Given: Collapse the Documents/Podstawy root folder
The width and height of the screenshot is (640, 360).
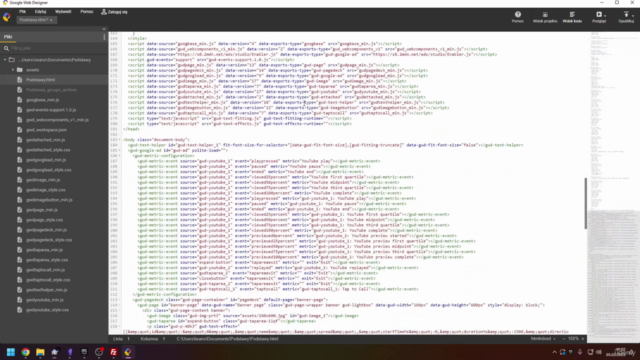Looking at the screenshot, I should pyautogui.click(x=5, y=60).
